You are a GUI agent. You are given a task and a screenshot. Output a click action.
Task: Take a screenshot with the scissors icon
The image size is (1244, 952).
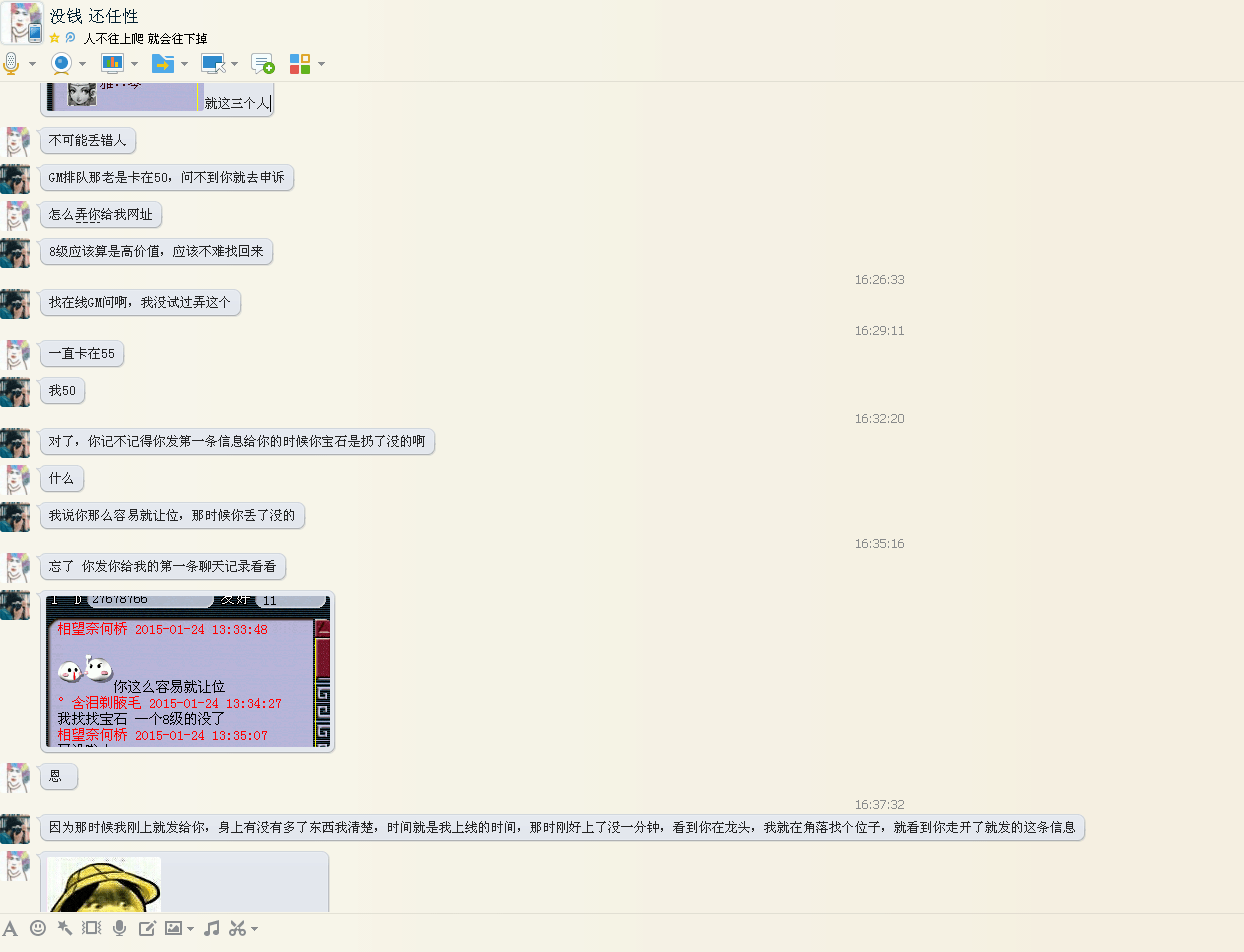[237, 928]
